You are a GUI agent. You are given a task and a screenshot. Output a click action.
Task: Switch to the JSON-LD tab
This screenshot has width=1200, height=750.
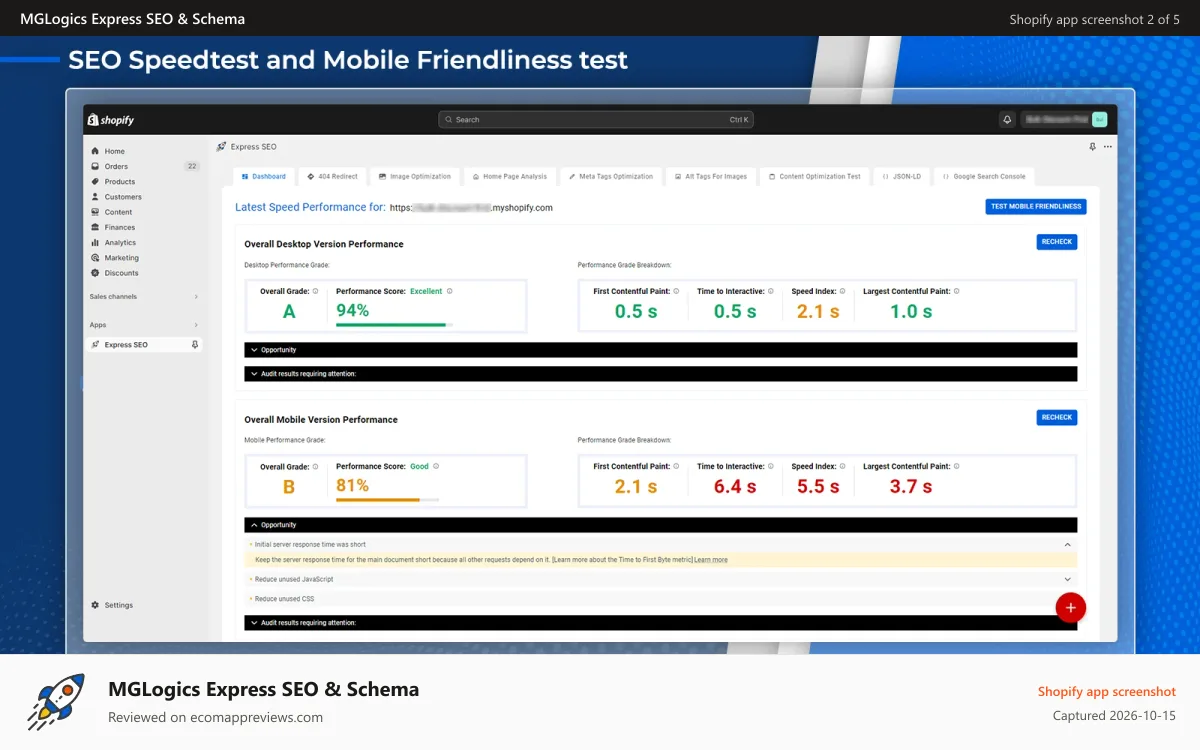point(901,176)
